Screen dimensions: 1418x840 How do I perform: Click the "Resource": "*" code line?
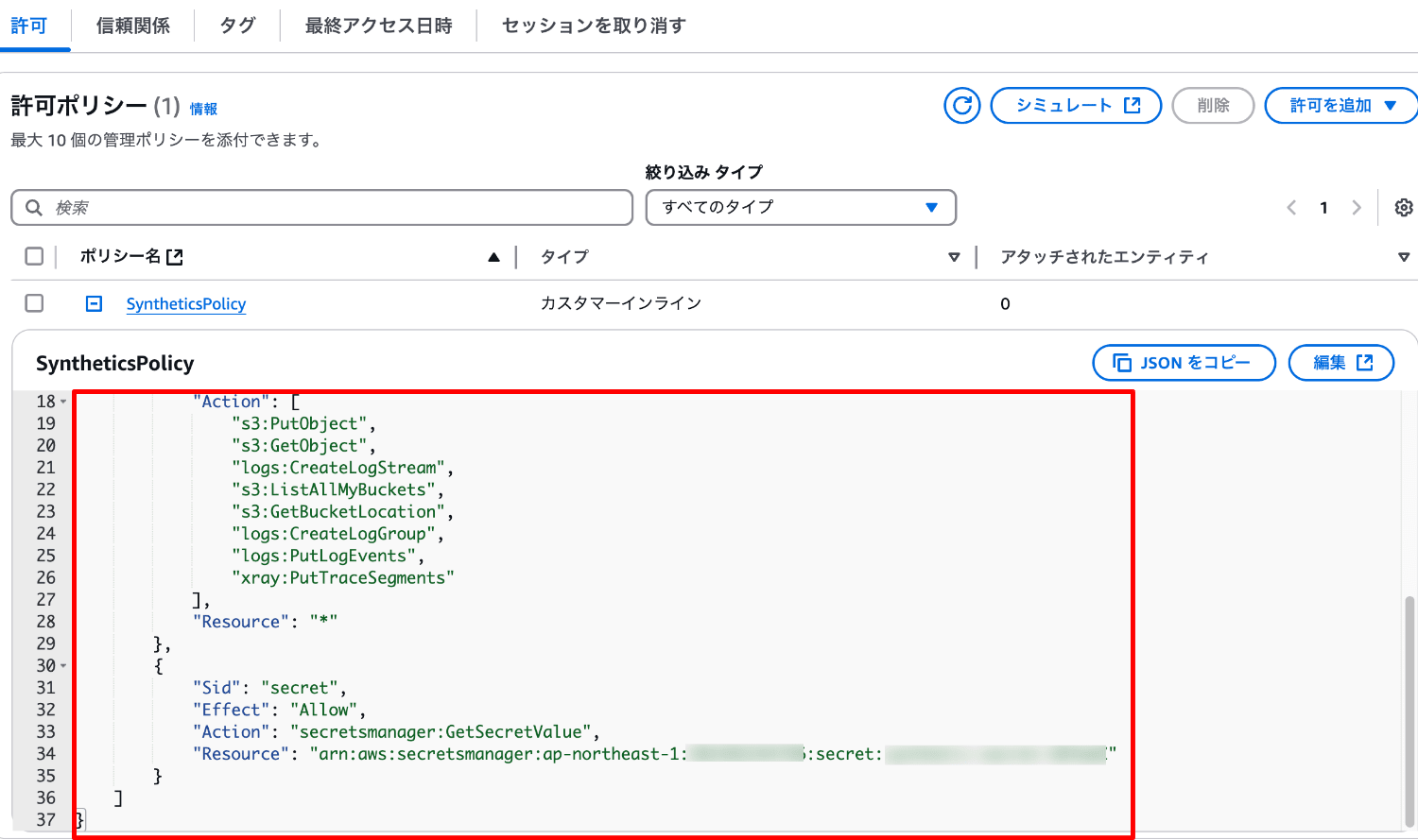pyautogui.click(x=265, y=622)
